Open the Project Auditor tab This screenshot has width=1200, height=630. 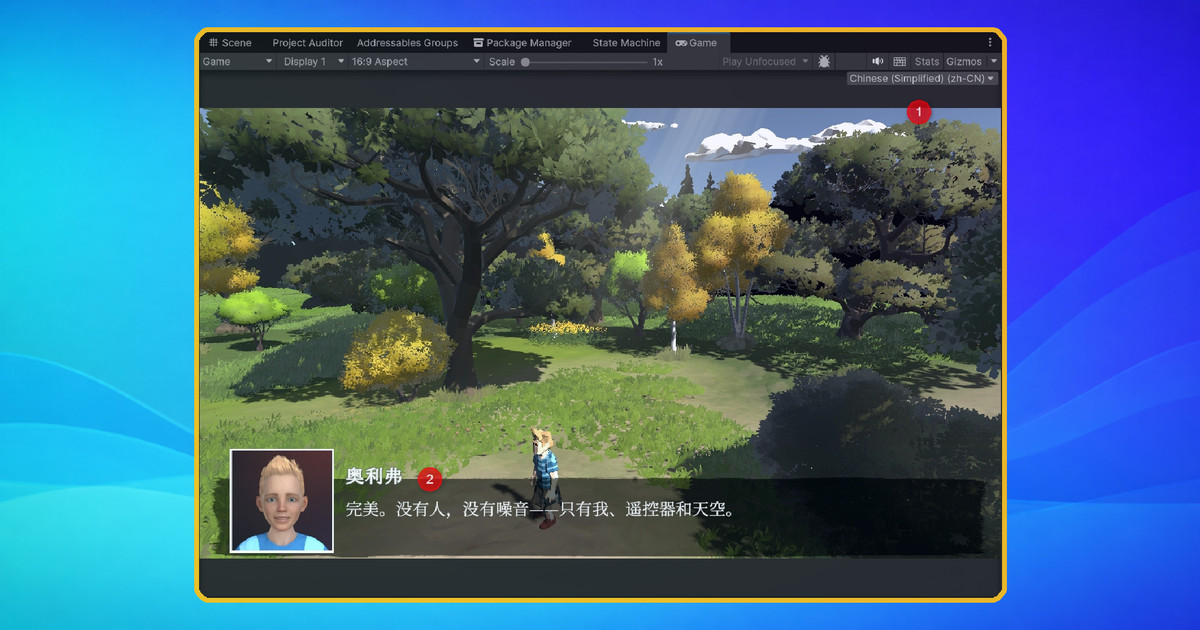pos(308,43)
